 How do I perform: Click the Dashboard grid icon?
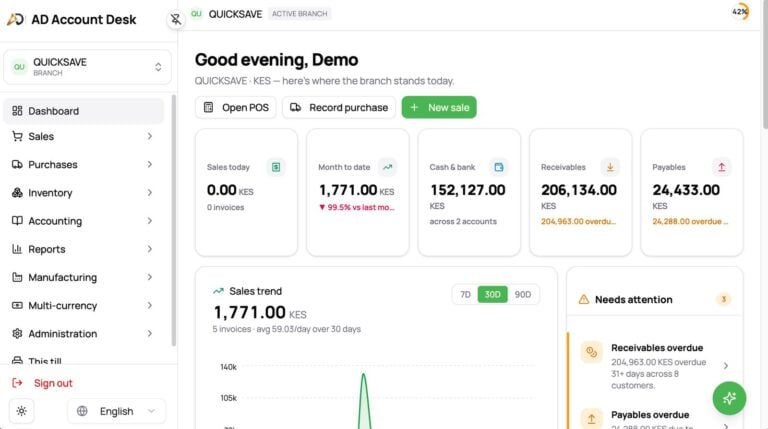pyautogui.click(x=17, y=111)
